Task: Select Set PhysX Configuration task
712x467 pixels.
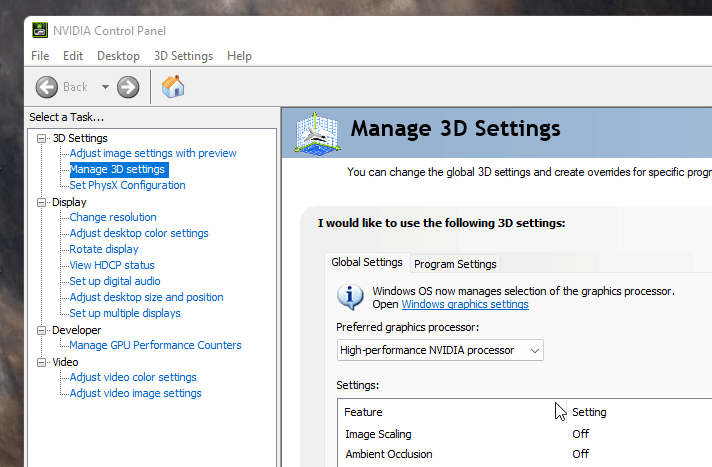Action: tap(127, 185)
